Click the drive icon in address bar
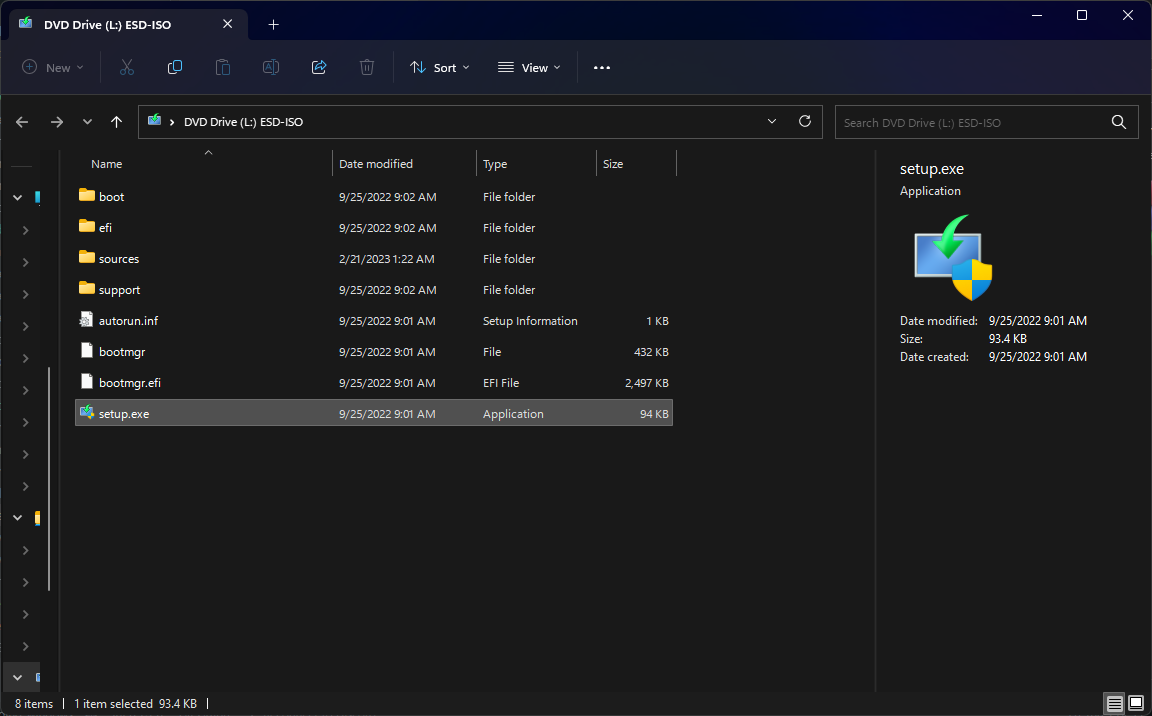 pyautogui.click(x=154, y=120)
